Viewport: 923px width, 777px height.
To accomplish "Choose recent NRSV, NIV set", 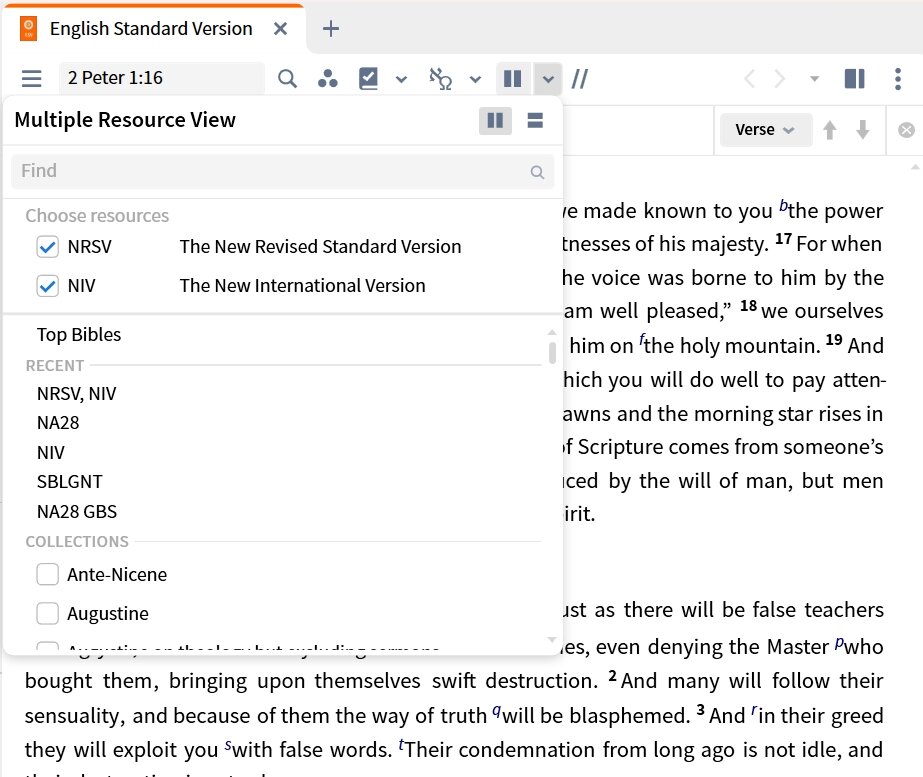I will 77,393.
